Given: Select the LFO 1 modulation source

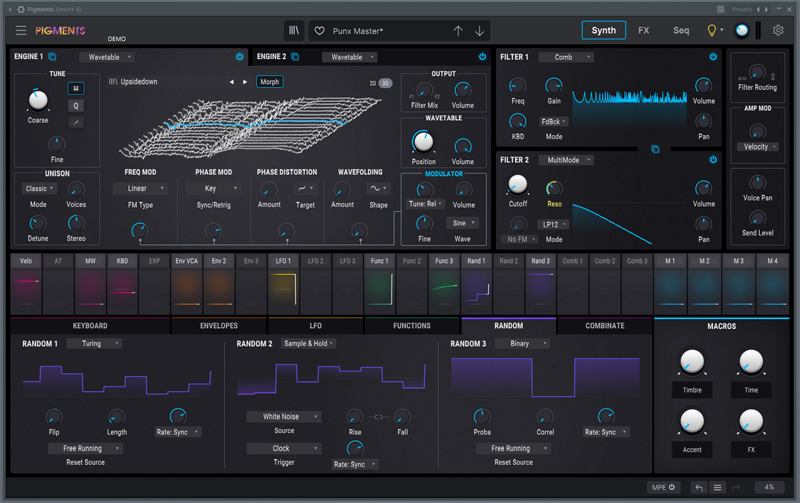Looking at the screenshot, I should 283,284.
